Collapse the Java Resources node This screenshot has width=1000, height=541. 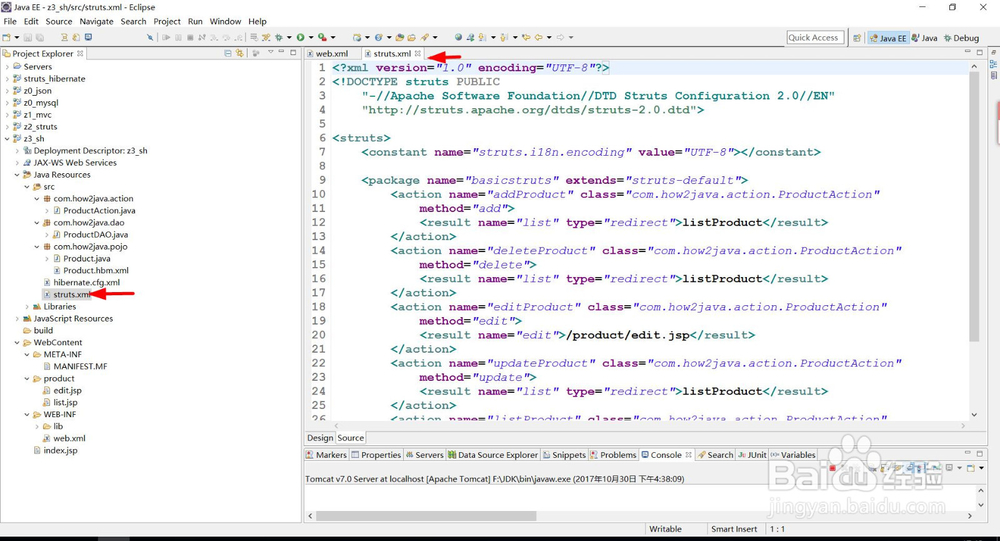tap(17, 175)
